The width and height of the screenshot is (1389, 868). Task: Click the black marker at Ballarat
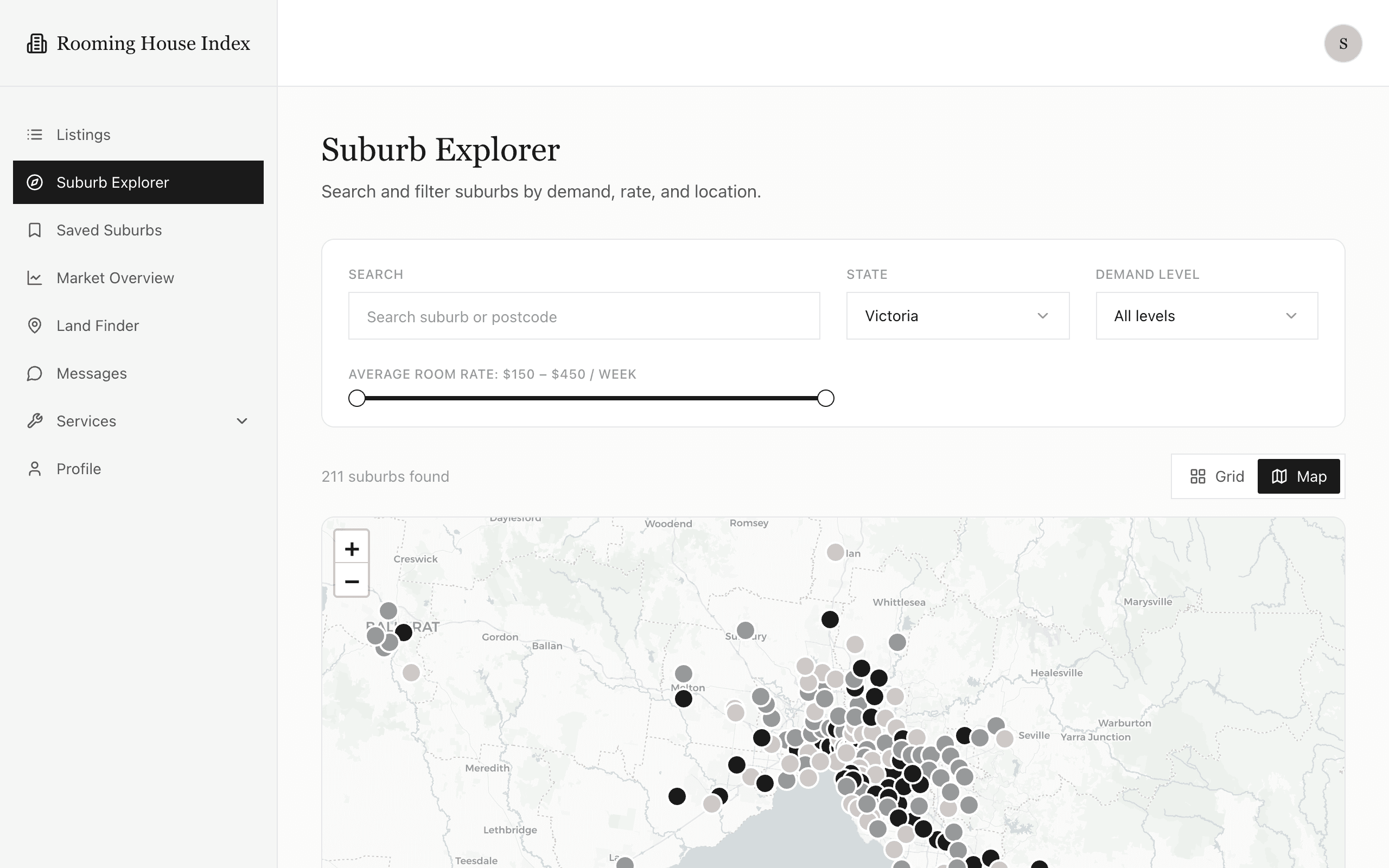tap(404, 632)
